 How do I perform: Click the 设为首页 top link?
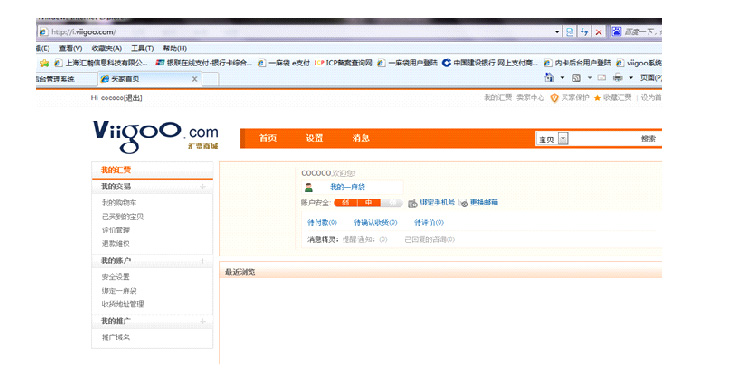tap(651, 98)
